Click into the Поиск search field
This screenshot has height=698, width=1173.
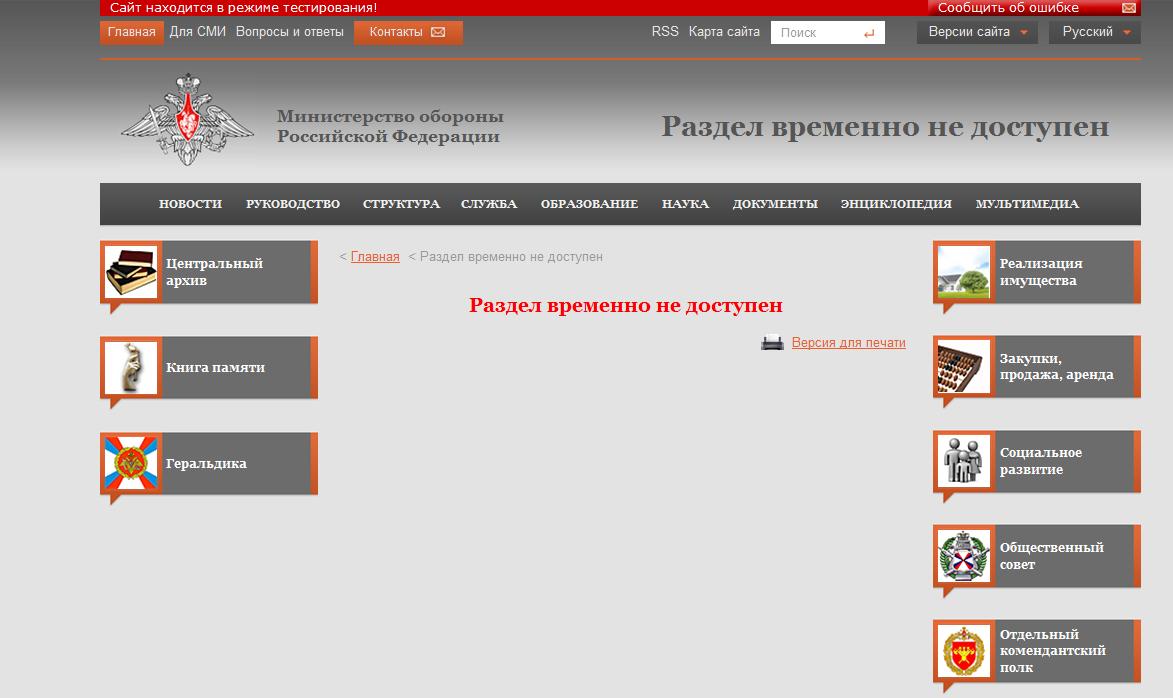(816, 33)
